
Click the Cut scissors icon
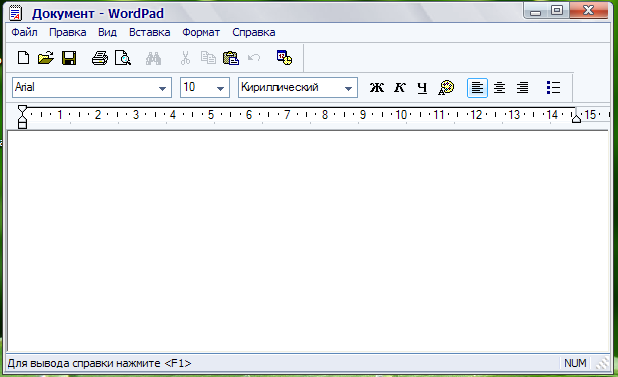[185, 58]
